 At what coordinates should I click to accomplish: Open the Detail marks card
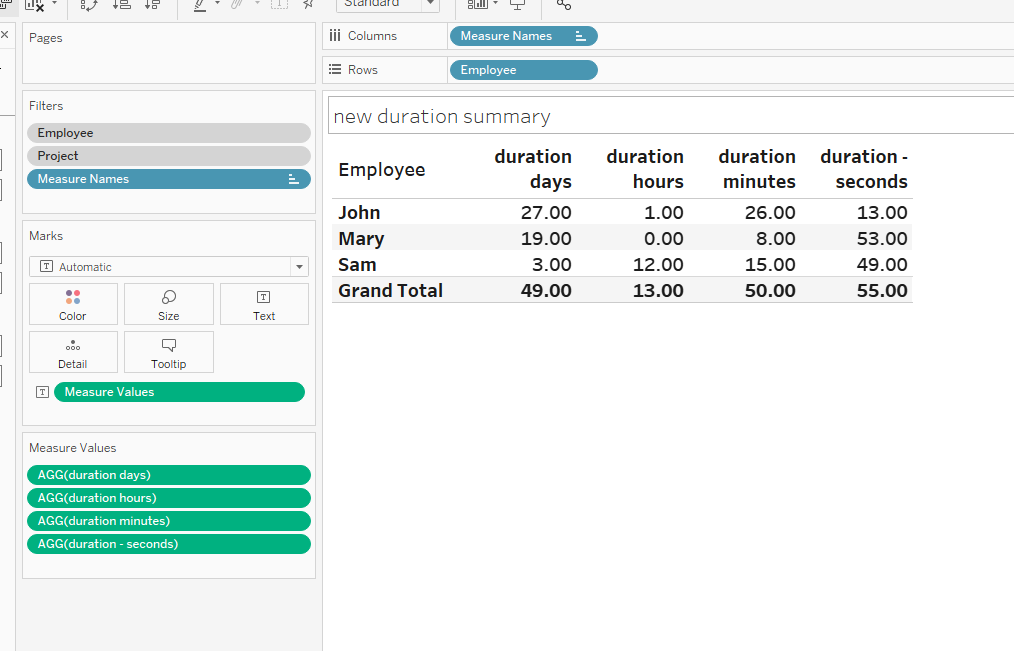point(73,352)
